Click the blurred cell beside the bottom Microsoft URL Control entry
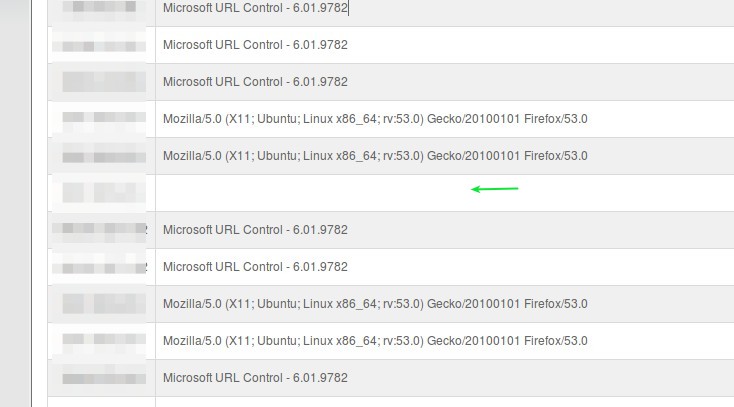734x407 pixels. coord(102,378)
